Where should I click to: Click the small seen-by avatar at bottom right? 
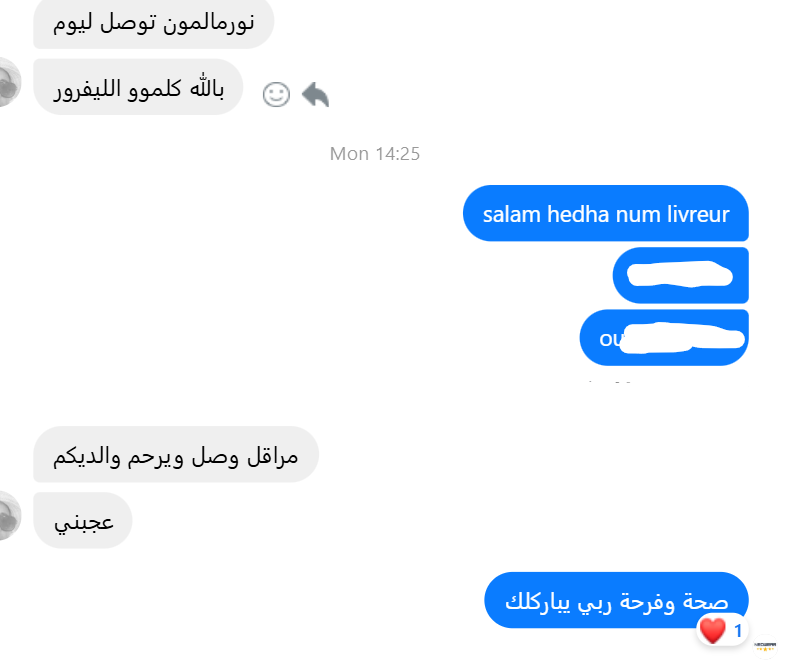[765, 646]
